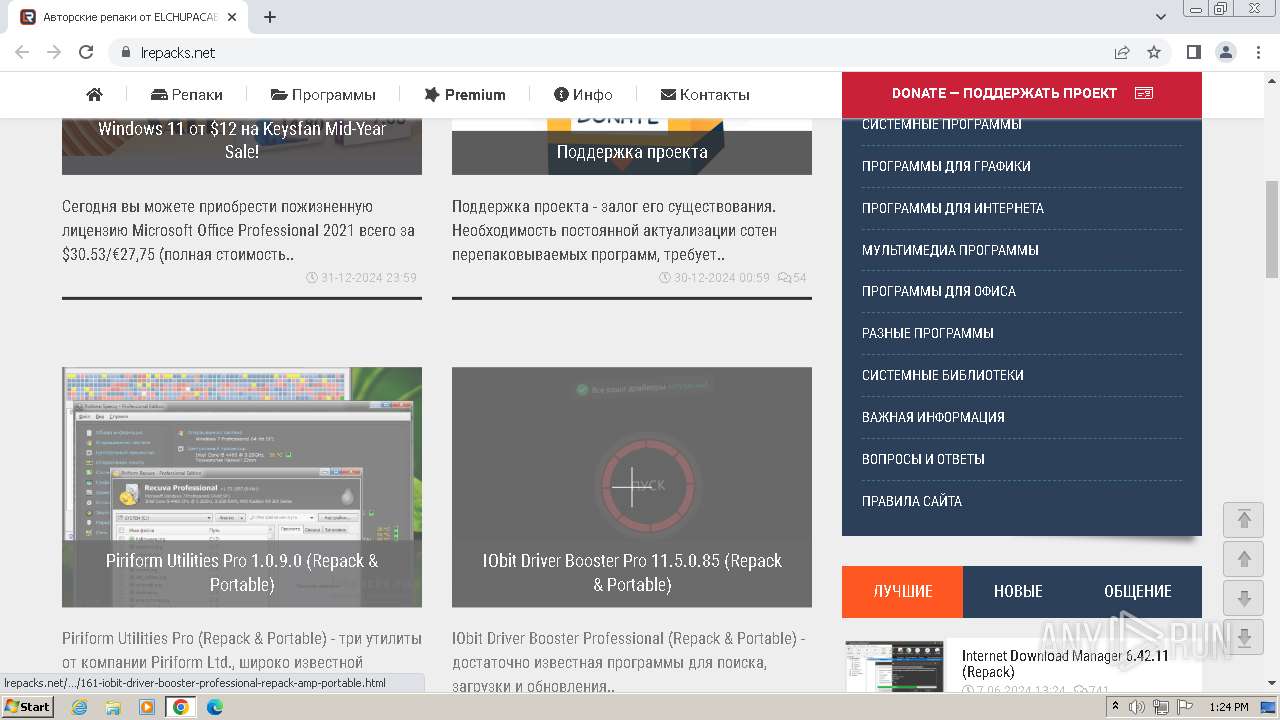The width and height of the screenshot is (1280, 720).
Task: Open ПРОГРАММЫ ДЛЯ ОФИСА category
Action: [x=939, y=291]
